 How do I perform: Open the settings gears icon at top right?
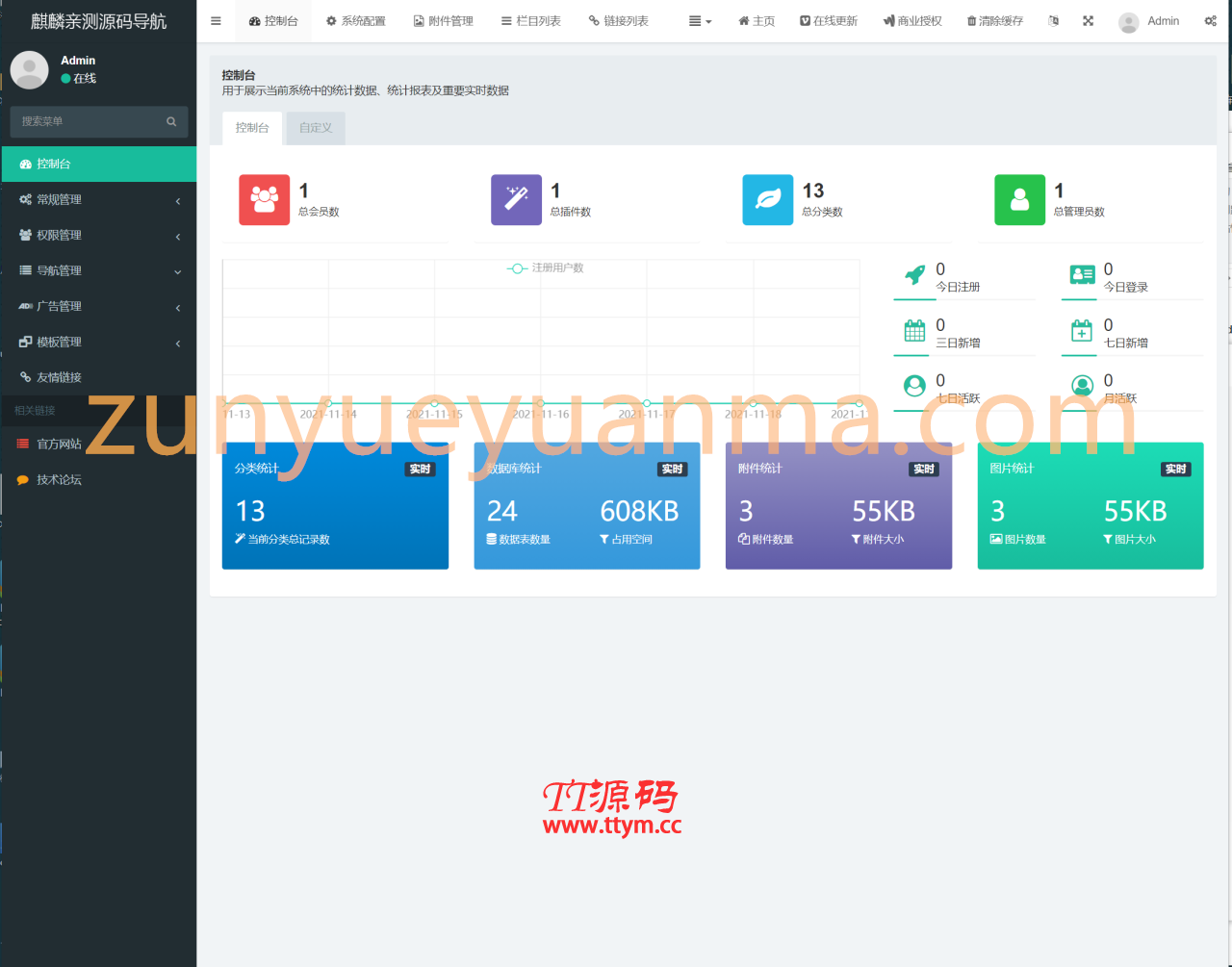click(x=1211, y=21)
